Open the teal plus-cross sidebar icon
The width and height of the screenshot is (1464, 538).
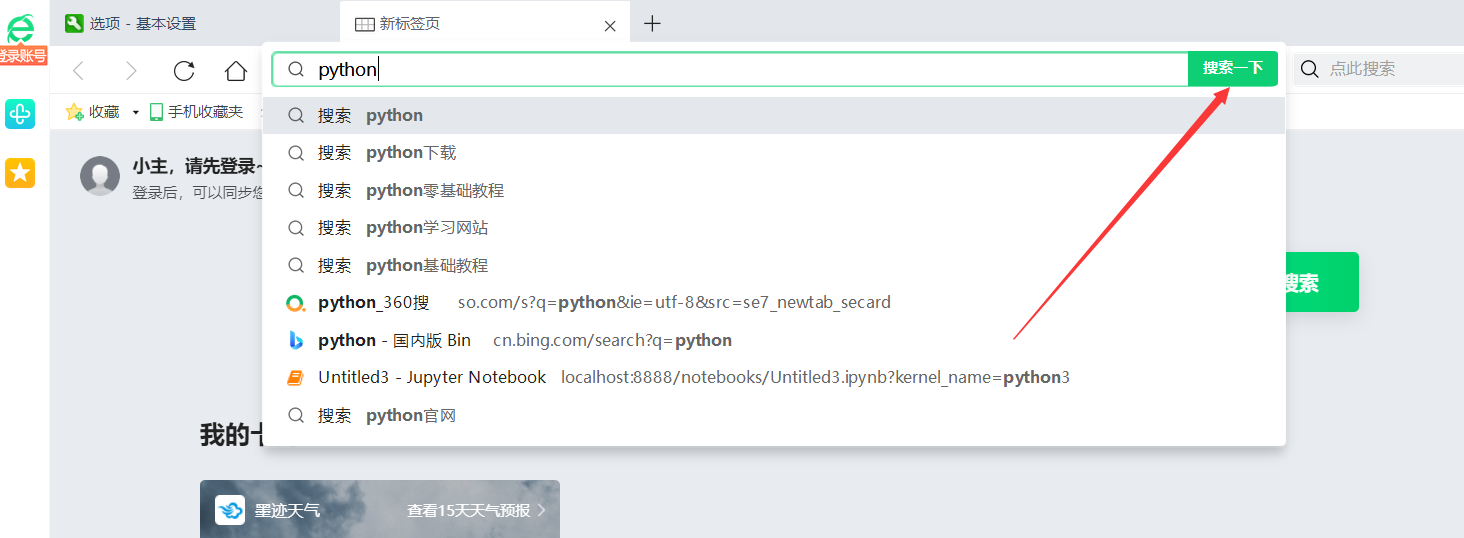point(20,114)
